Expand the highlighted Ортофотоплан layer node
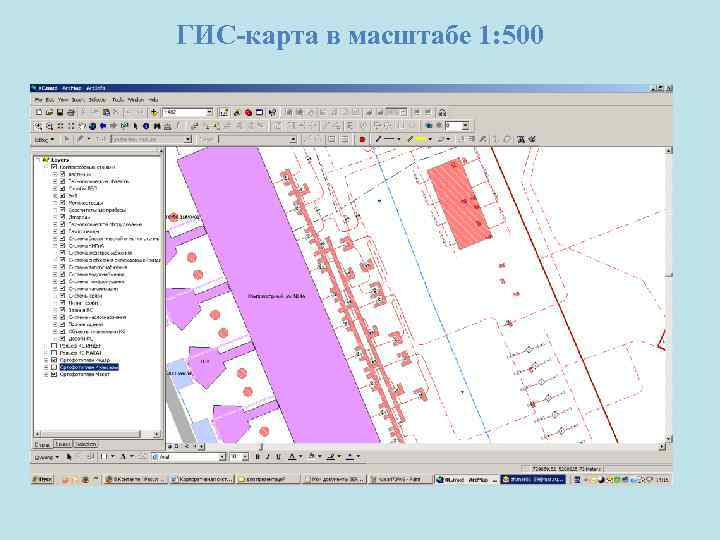 (x=46, y=367)
